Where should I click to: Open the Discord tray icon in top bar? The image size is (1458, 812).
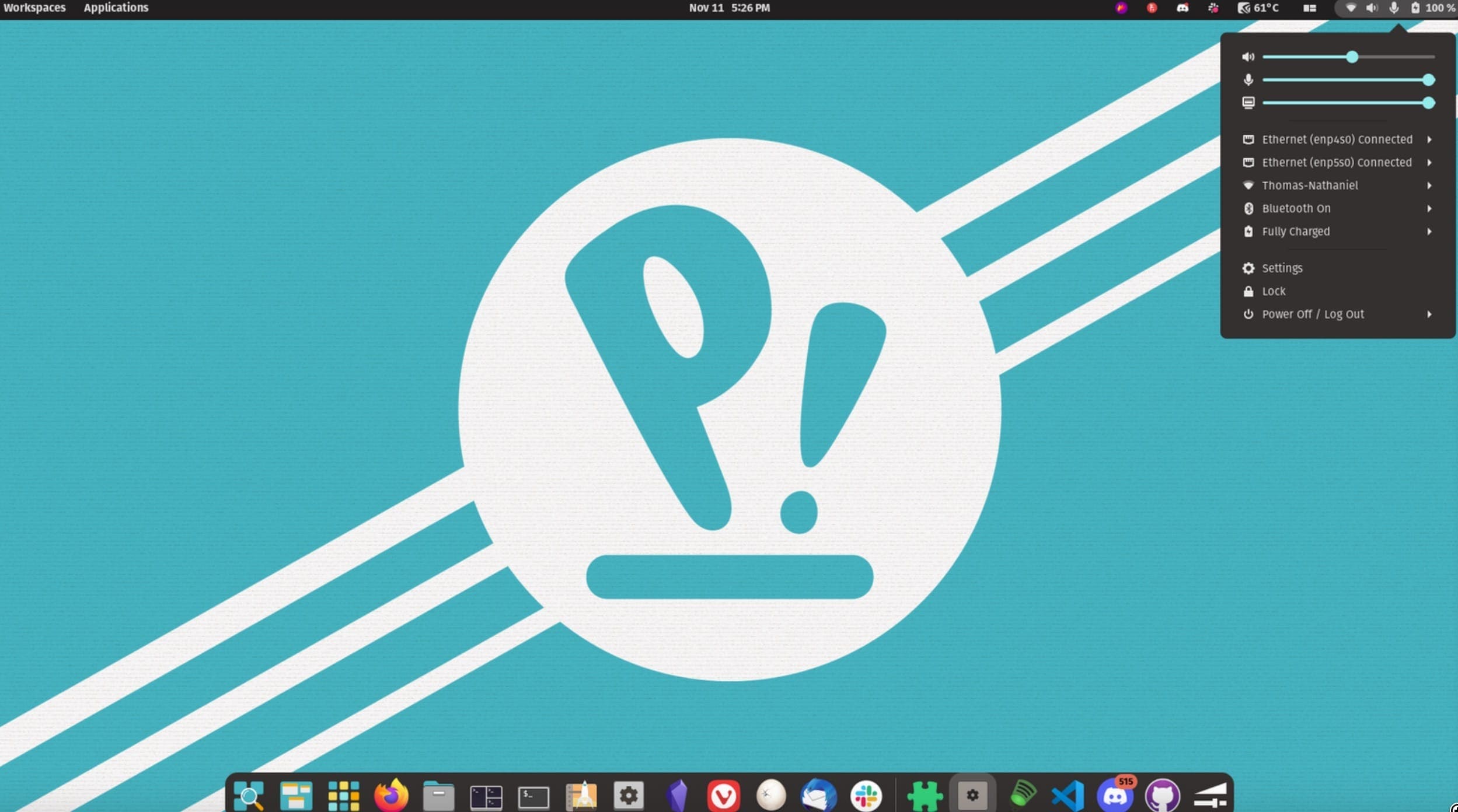click(1183, 8)
